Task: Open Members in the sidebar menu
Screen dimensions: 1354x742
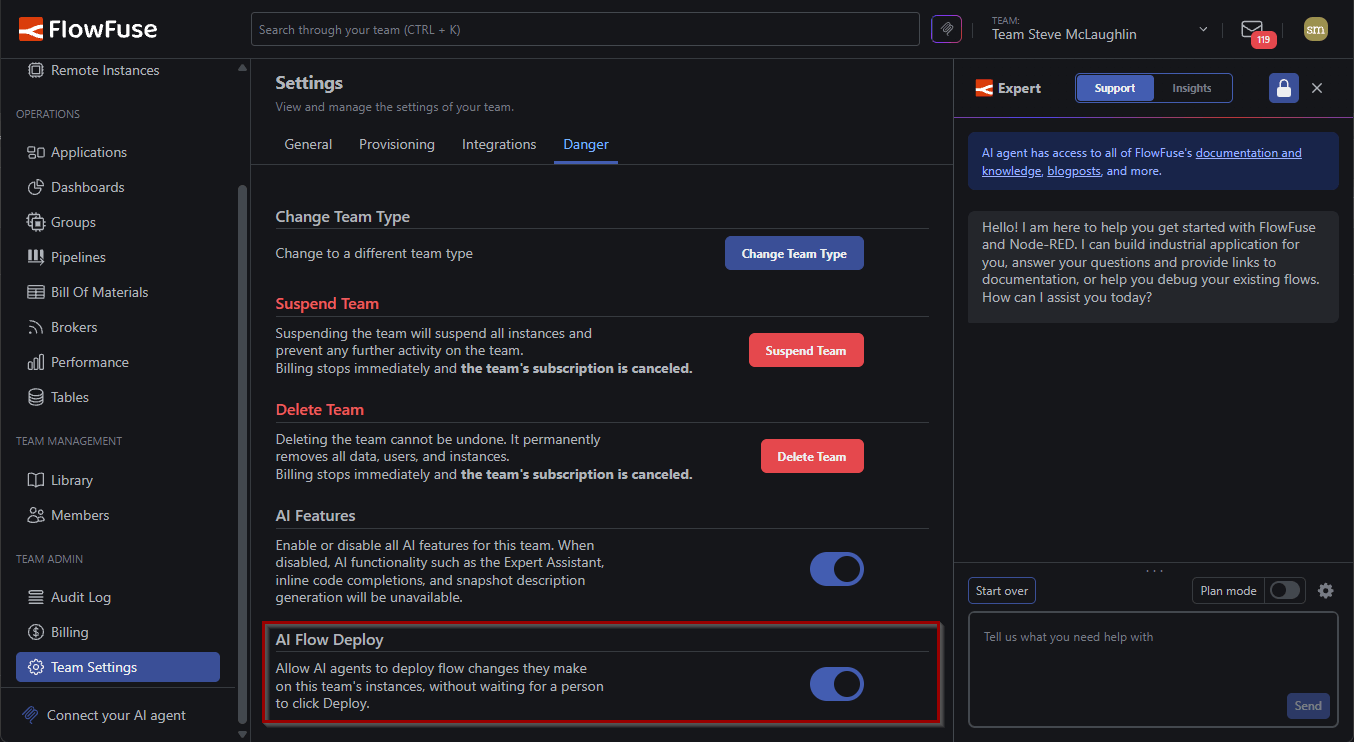Action: point(118,515)
